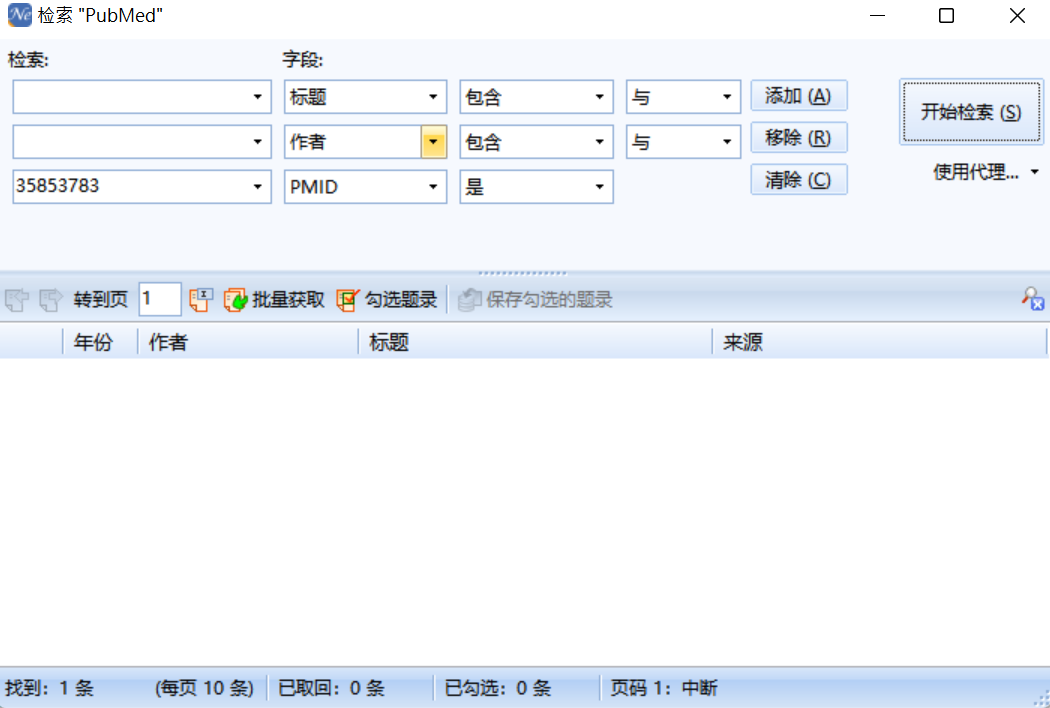Image resolution: width=1050 pixels, height=708 pixels.
Task: Open second row 与 operator dropdown
Action: coord(727,142)
